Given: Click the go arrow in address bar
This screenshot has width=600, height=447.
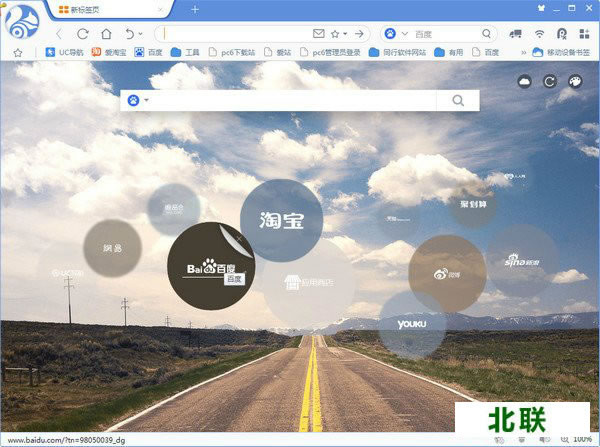Looking at the screenshot, I should [x=359, y=34].
